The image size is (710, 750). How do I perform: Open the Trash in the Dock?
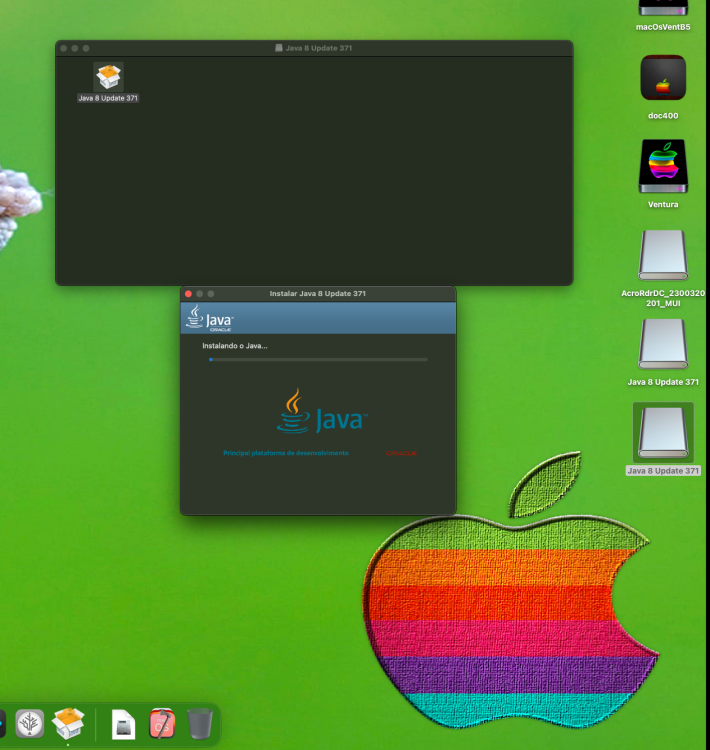tap(200, 724)
